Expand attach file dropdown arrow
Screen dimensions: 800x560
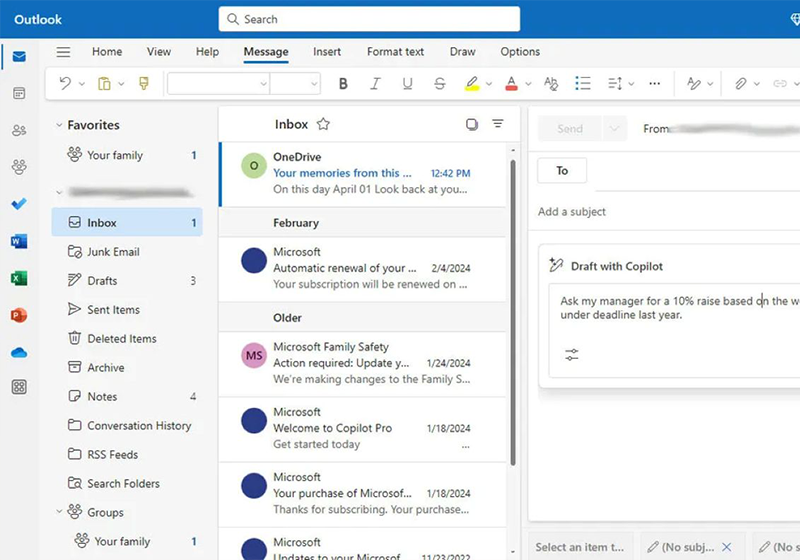(757, 84)
